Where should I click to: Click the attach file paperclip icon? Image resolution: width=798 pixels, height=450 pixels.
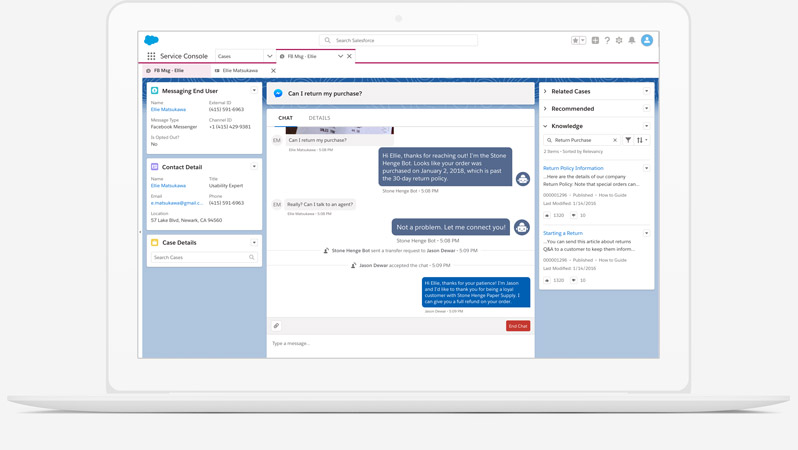(x=277, y=326)
